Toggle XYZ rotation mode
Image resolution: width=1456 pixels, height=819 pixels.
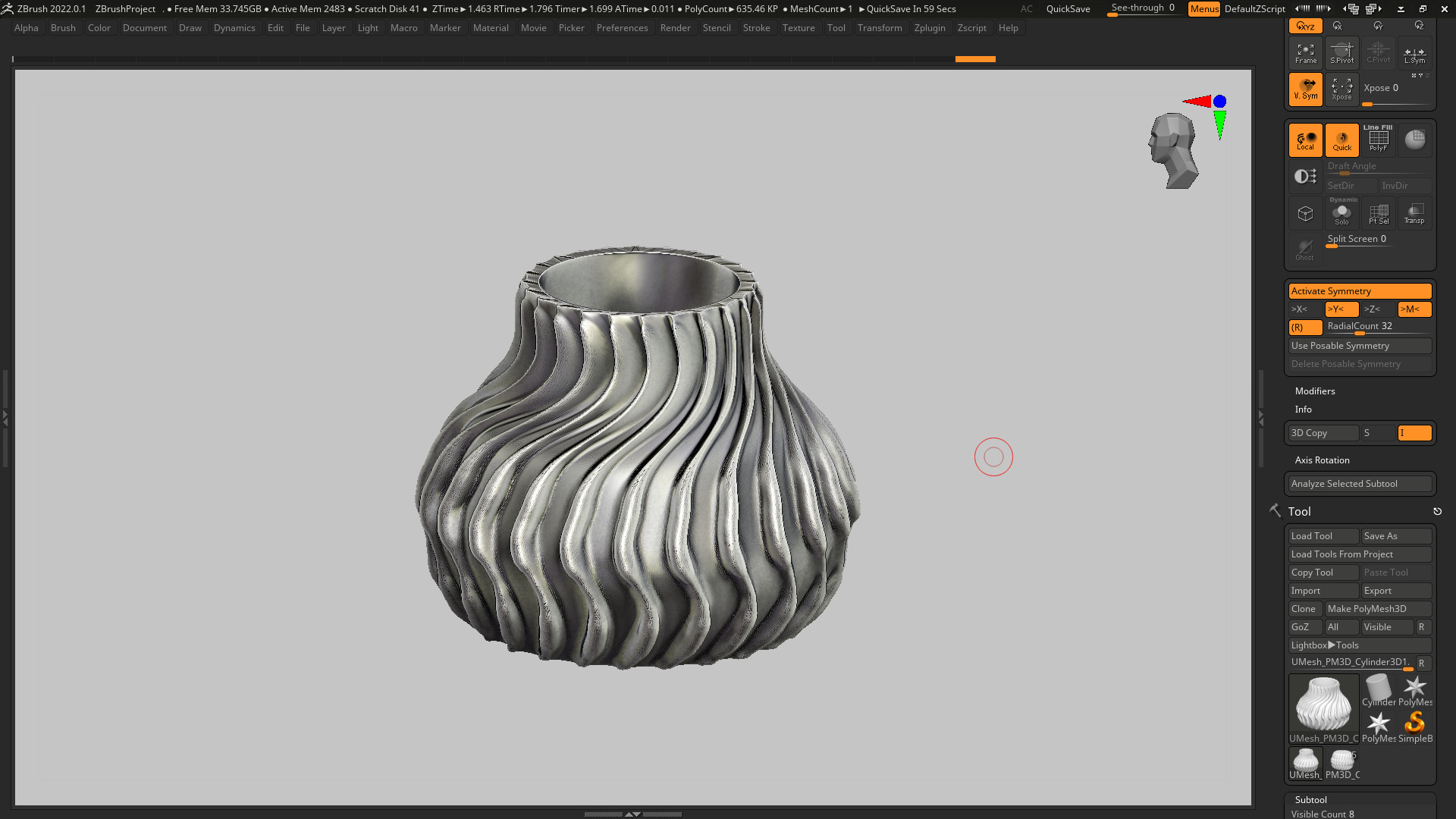pyautogui.click(x=1305, y=26)
